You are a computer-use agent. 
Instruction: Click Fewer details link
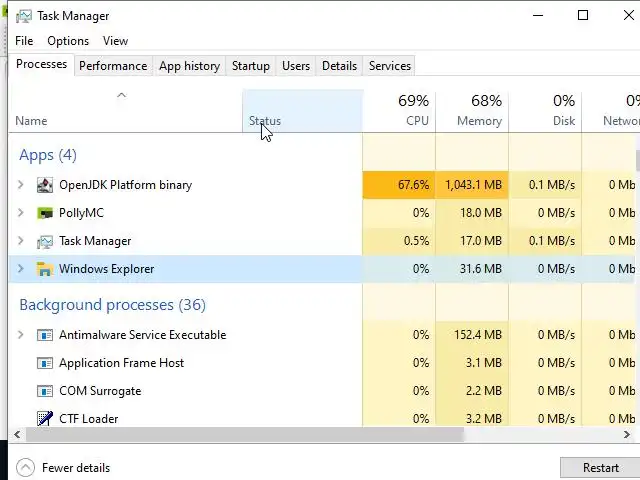[76, 468]
